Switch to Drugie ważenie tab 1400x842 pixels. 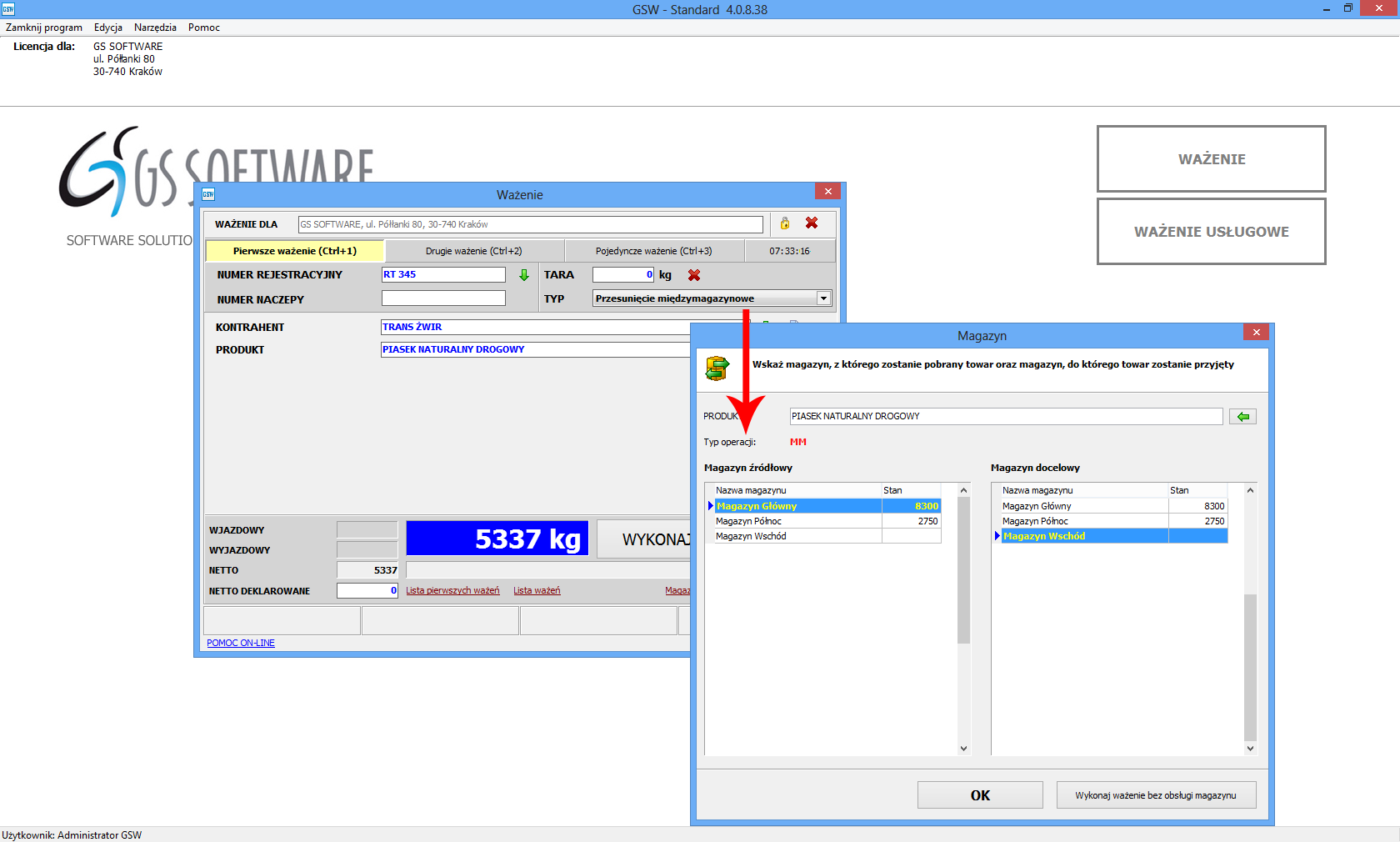(473, 251)
